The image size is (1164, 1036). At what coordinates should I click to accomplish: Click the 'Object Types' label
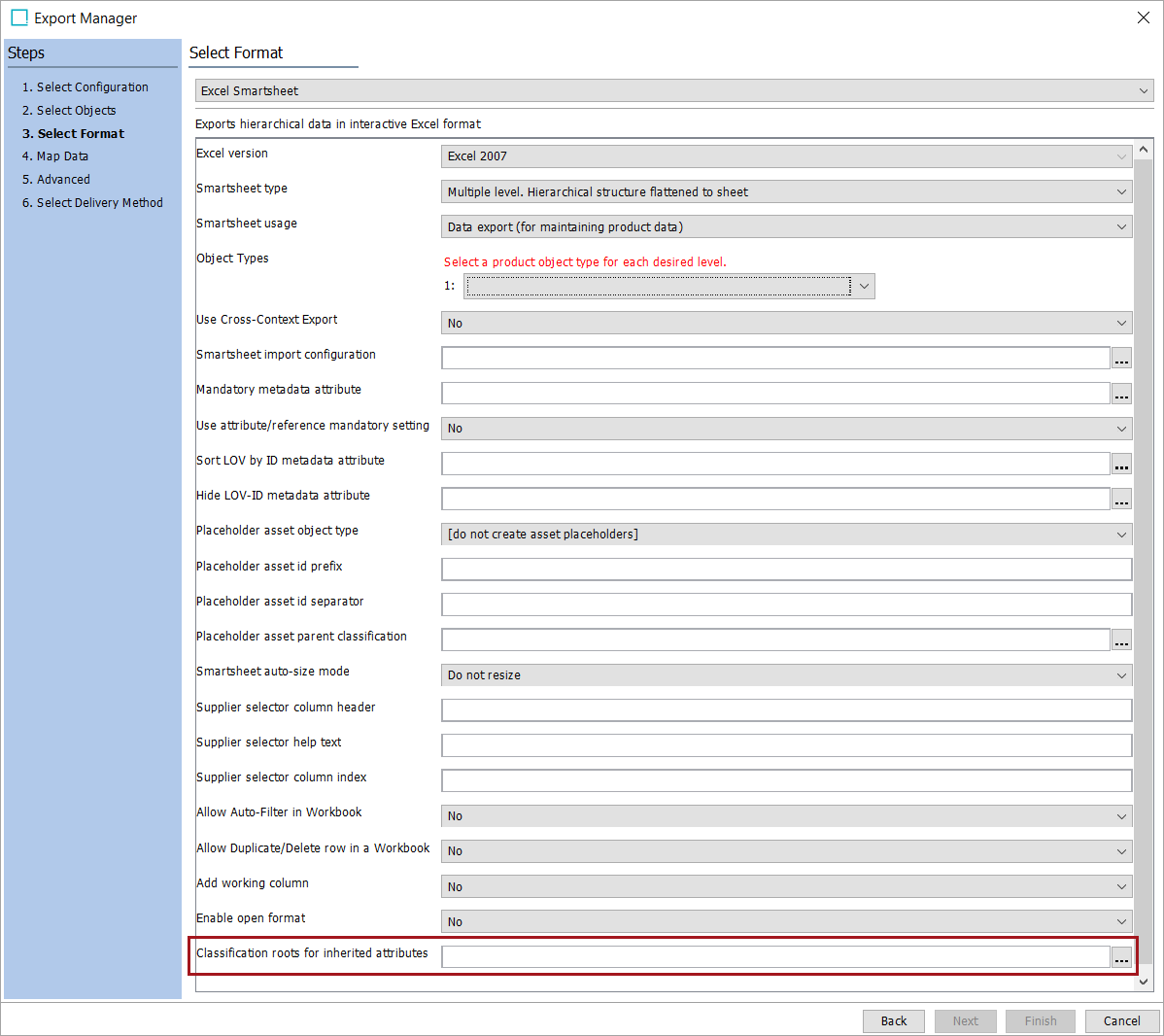(x=232, y=259)
